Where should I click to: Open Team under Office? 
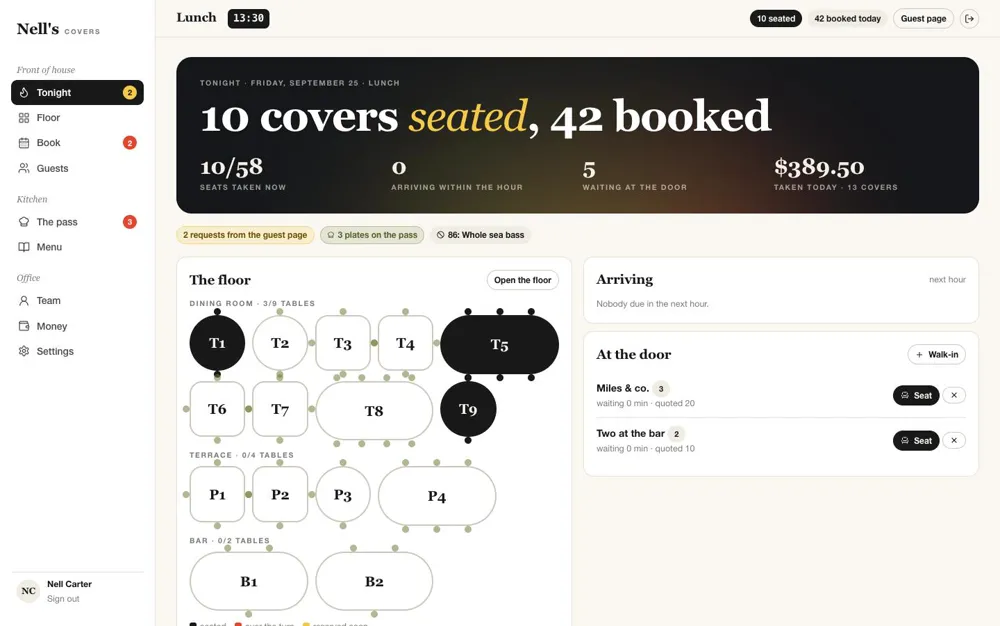point(77,301)
